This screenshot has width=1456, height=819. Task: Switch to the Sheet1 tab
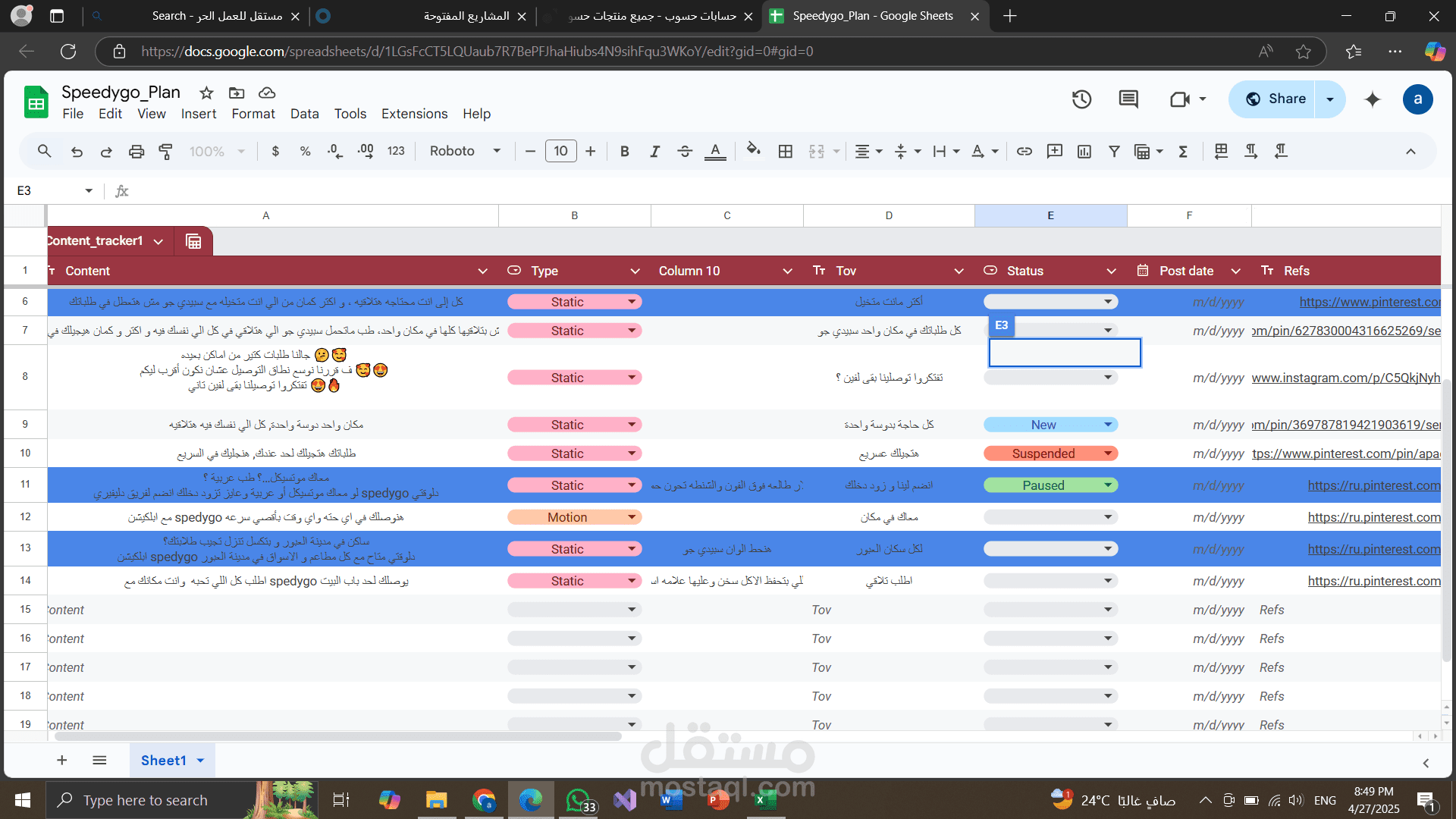[172, 761]
